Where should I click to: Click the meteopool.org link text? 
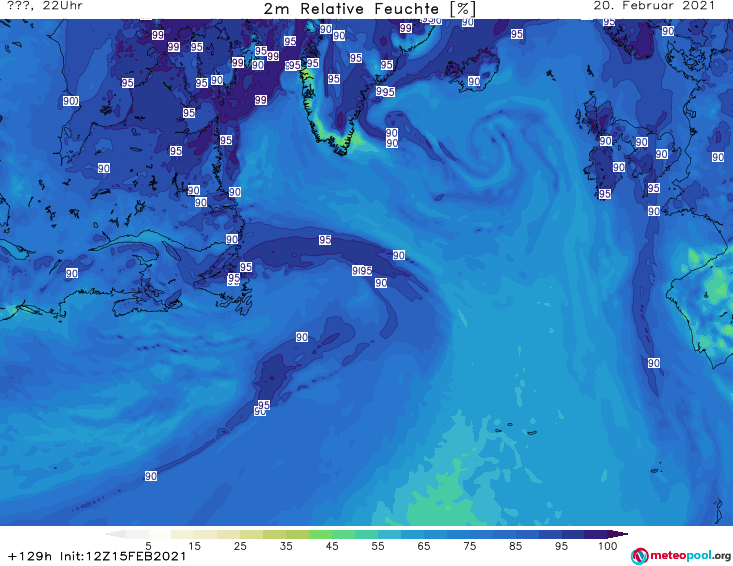pos(690,556)
